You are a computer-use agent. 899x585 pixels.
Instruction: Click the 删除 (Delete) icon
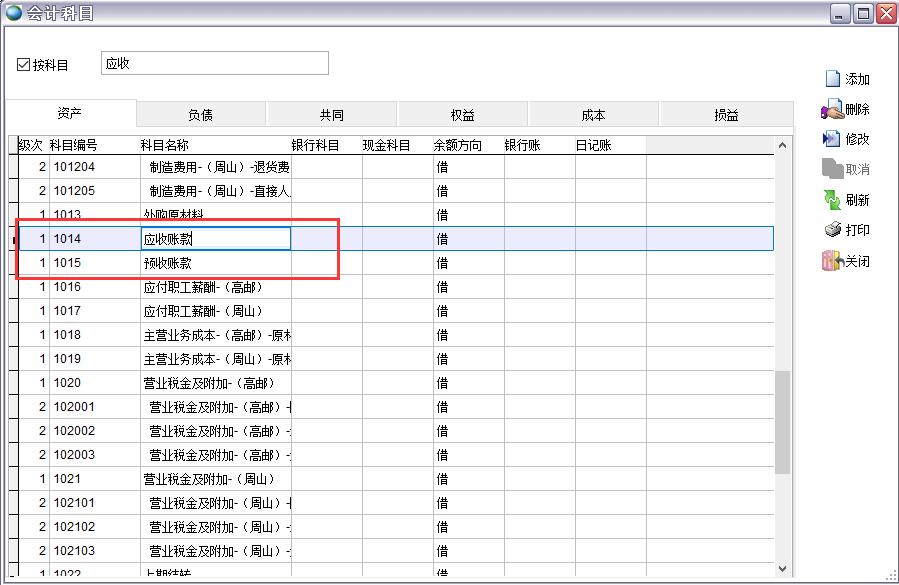coord(832,110)
